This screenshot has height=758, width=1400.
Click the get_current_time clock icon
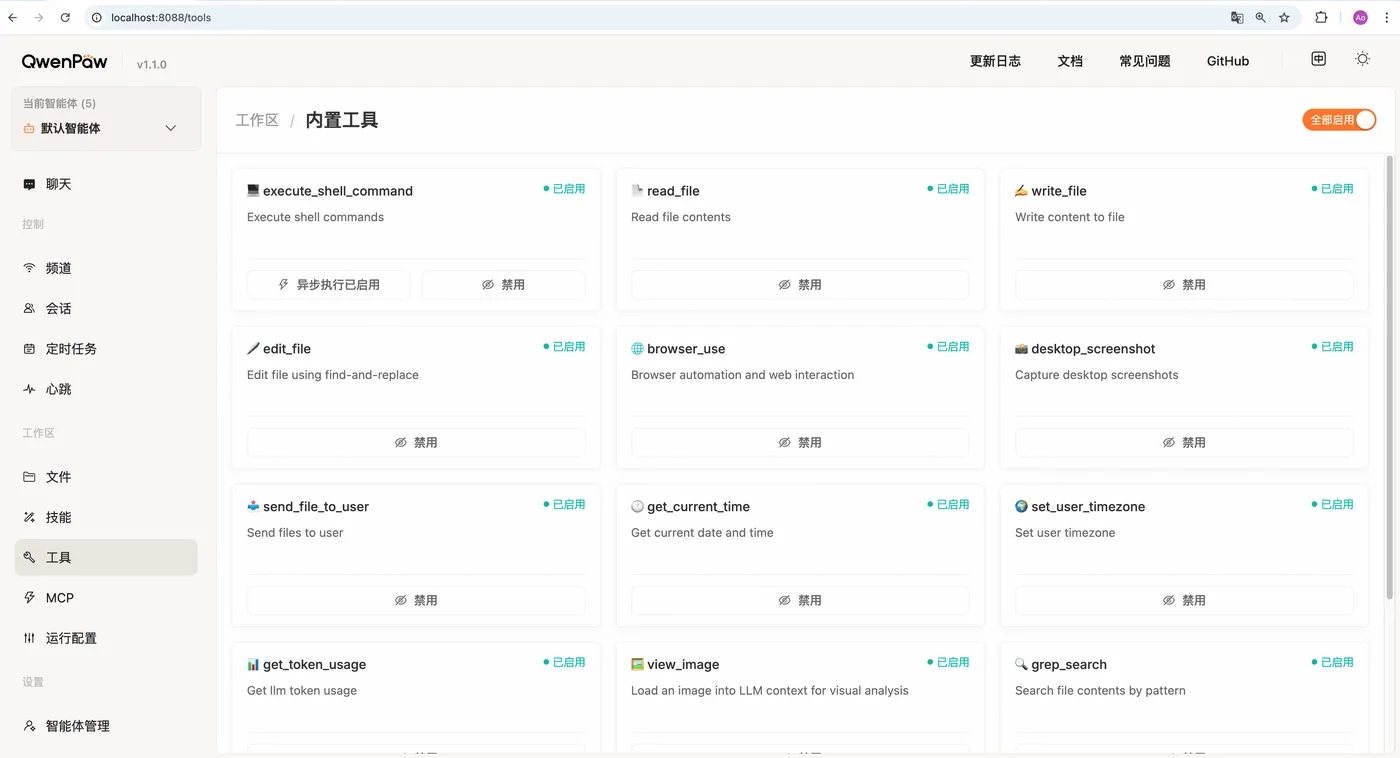(x=637, y=506)
